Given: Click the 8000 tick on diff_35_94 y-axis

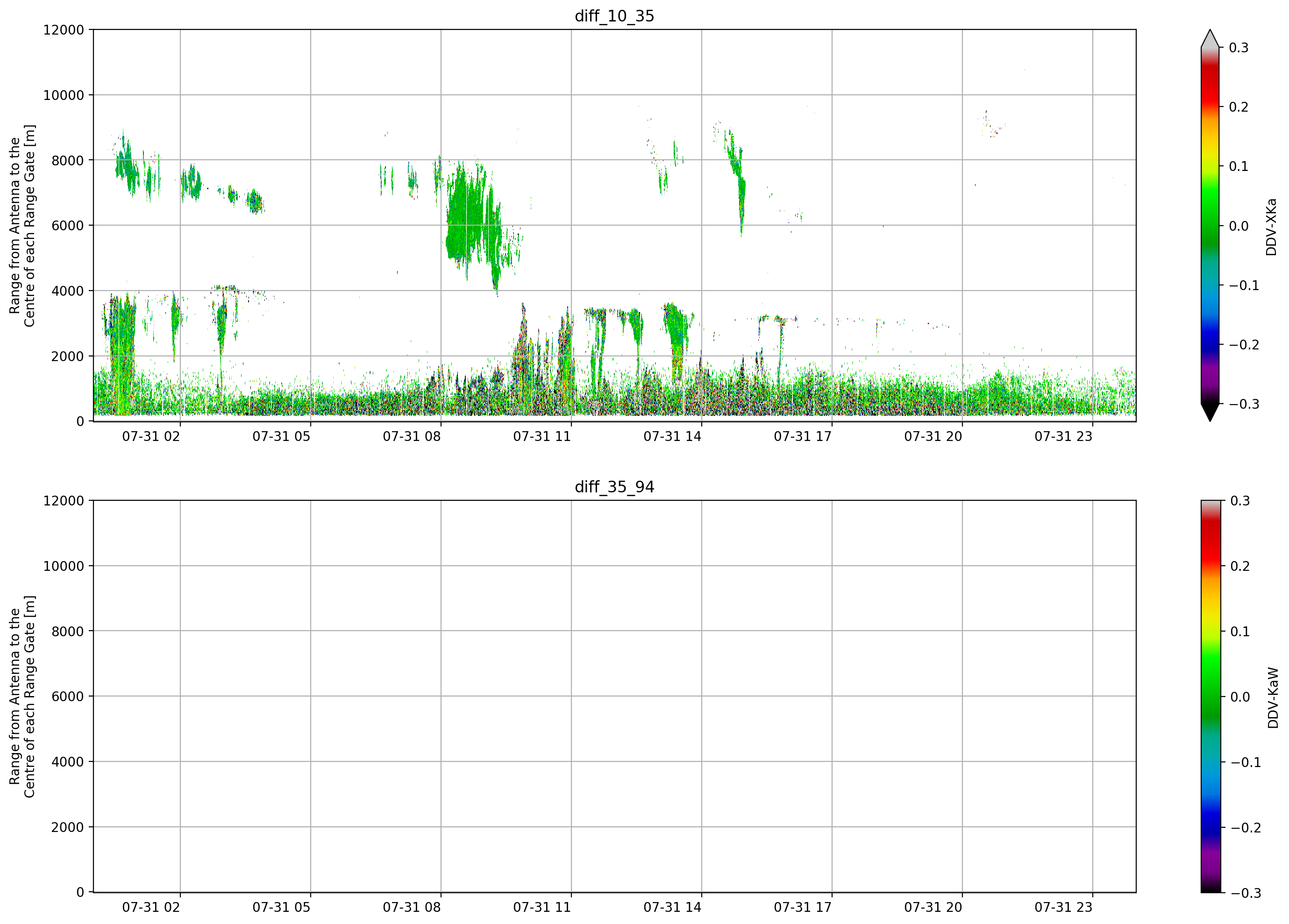Looking at the screenshot, I should click(68, 632).
